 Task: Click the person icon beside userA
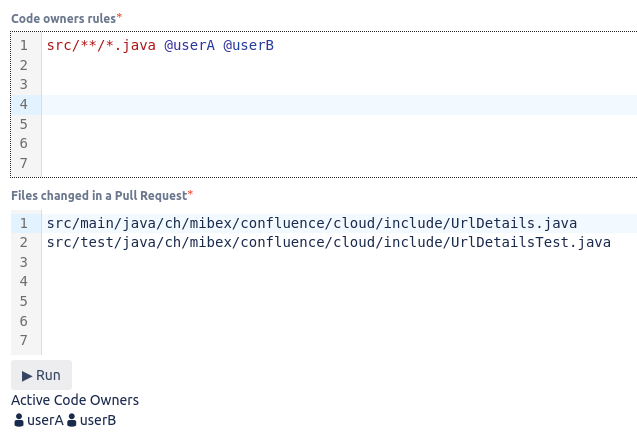[x=19, y=421]
